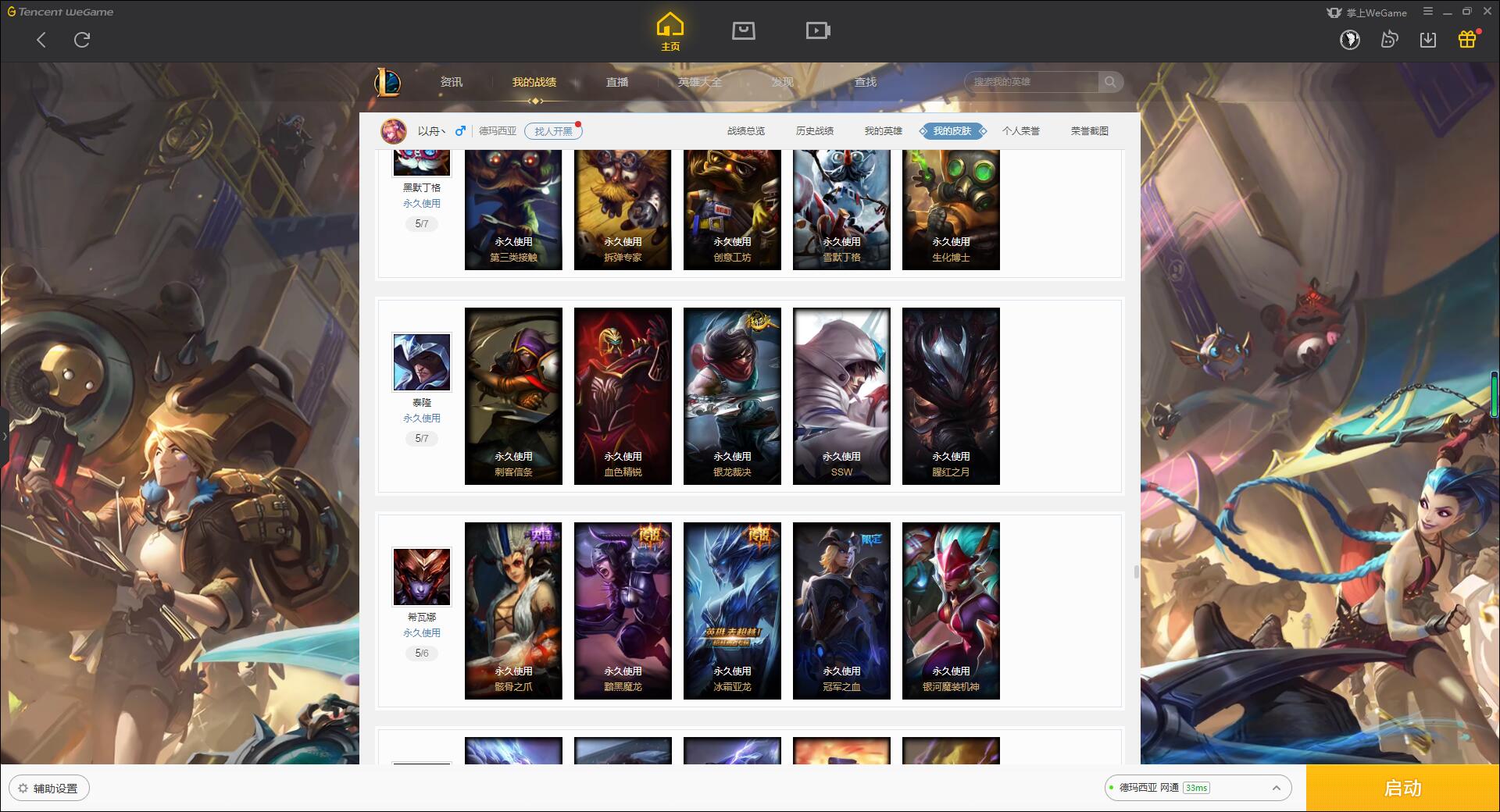The width and height of the screenshot is (1500, 812).
Task: Open the 直播 tab
Action: click(617, 82)
